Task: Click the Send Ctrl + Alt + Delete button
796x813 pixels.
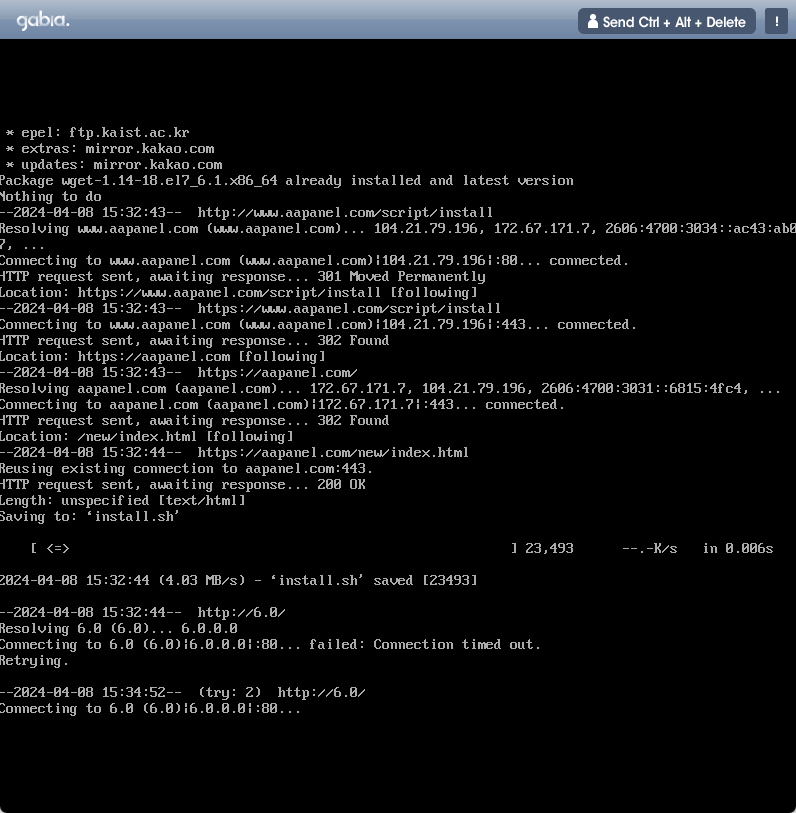Action: click(666, 21)
